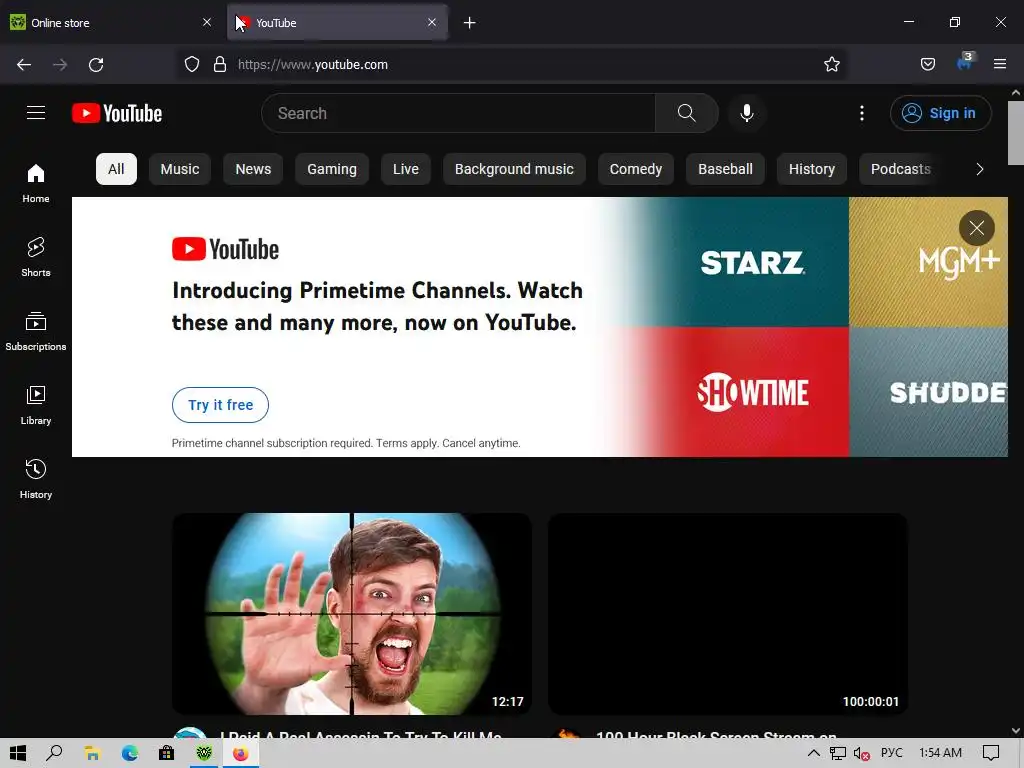Click the STARZ channel tile
The image size is (1024, 768).
pyautogui.click(x=752, y=262)
